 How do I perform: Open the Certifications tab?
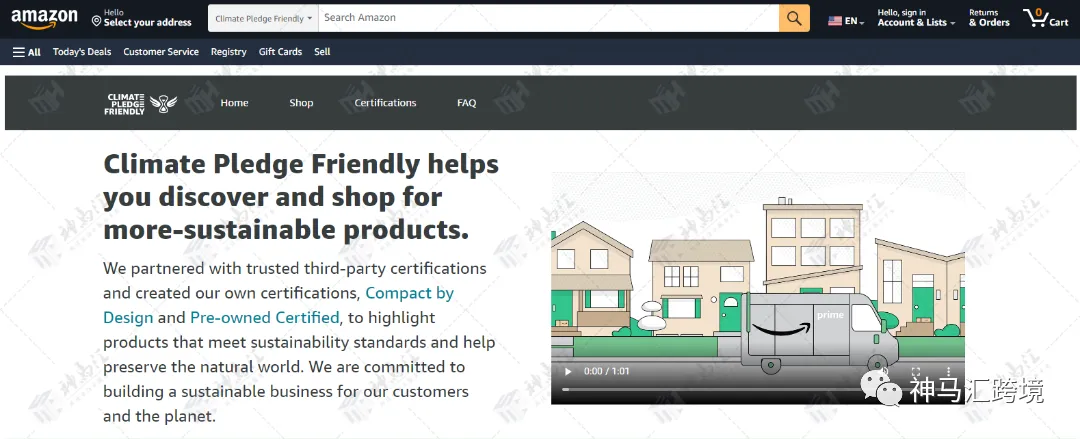coord(385,103)
